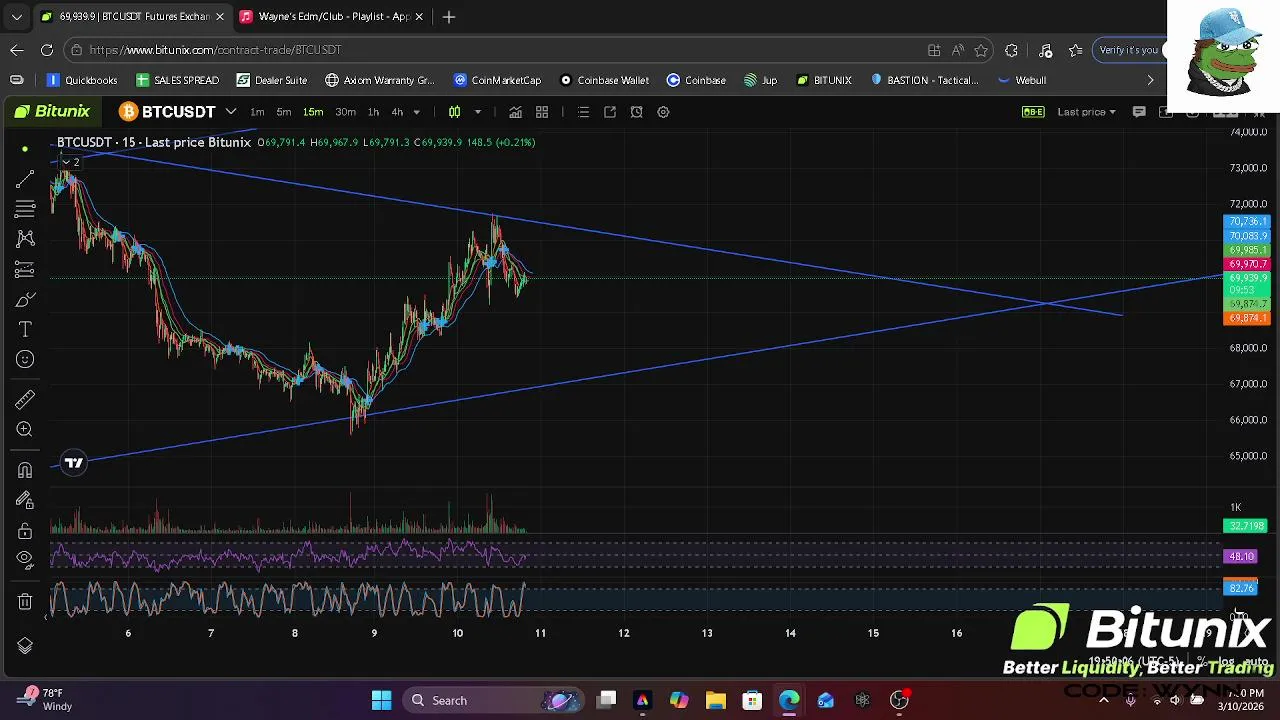This screenshot has height=720, width=1280.
Task: Pick the Text annotation tool
Action: (25, 329)
